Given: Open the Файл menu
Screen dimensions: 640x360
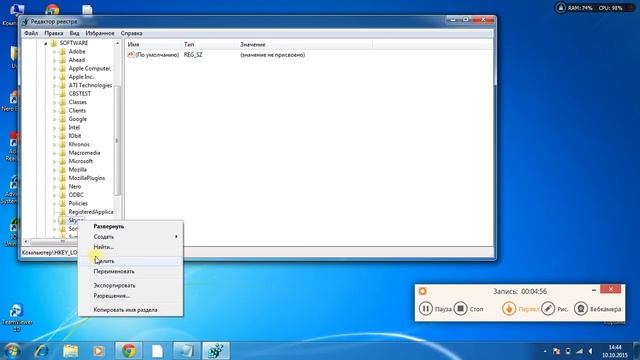Looking at the screenshot, I should pos(31,33).
